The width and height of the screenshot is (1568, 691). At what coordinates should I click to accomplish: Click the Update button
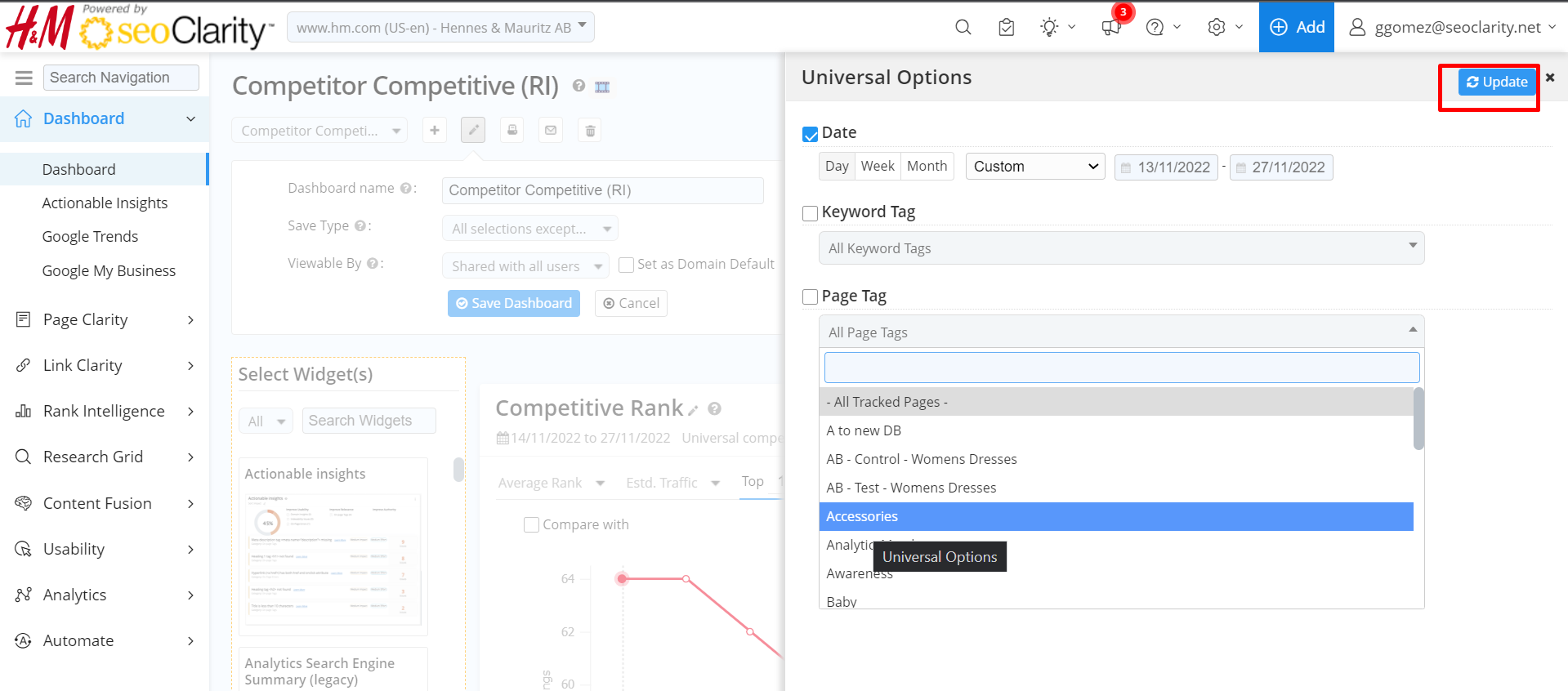tap(1496, 82)
